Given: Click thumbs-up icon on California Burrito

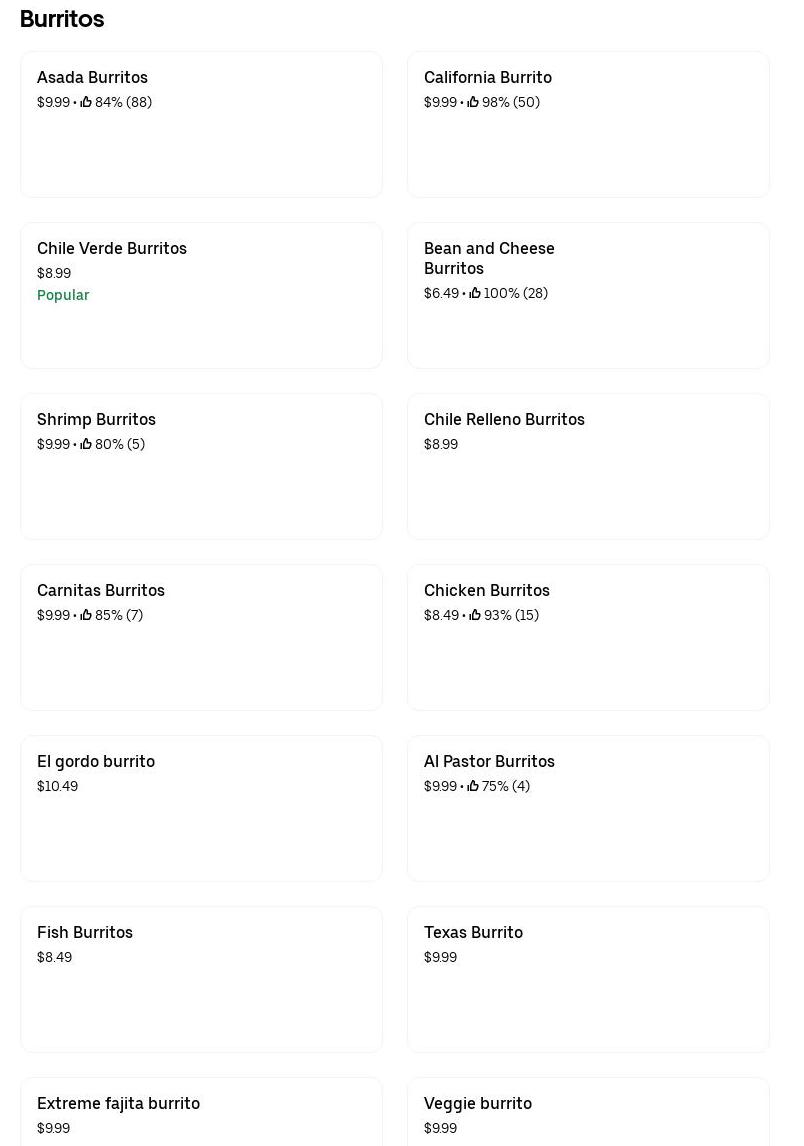Looking at the screenshot, I should coord(473,102).
